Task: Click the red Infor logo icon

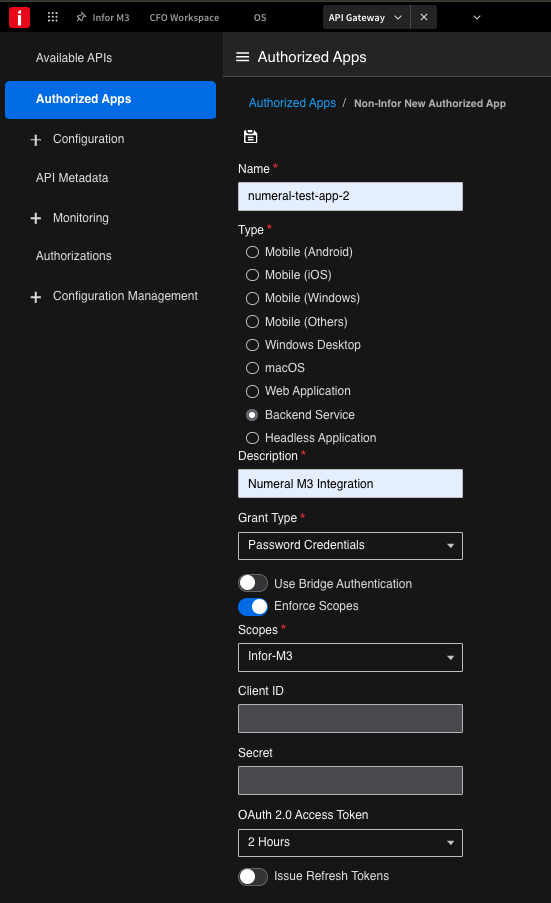Action: (19, 17)
